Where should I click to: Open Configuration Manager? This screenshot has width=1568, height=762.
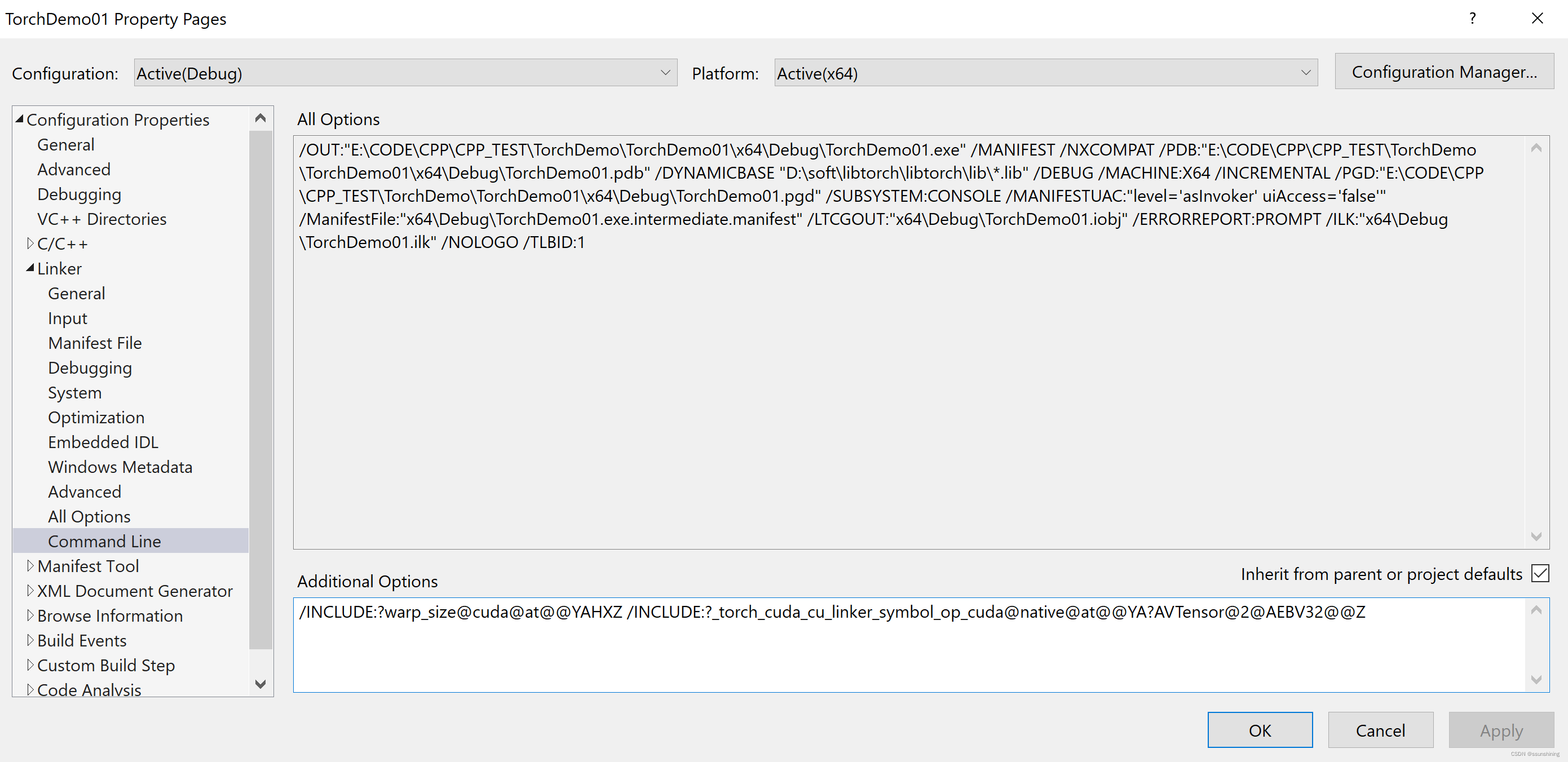pos(1444,71)
